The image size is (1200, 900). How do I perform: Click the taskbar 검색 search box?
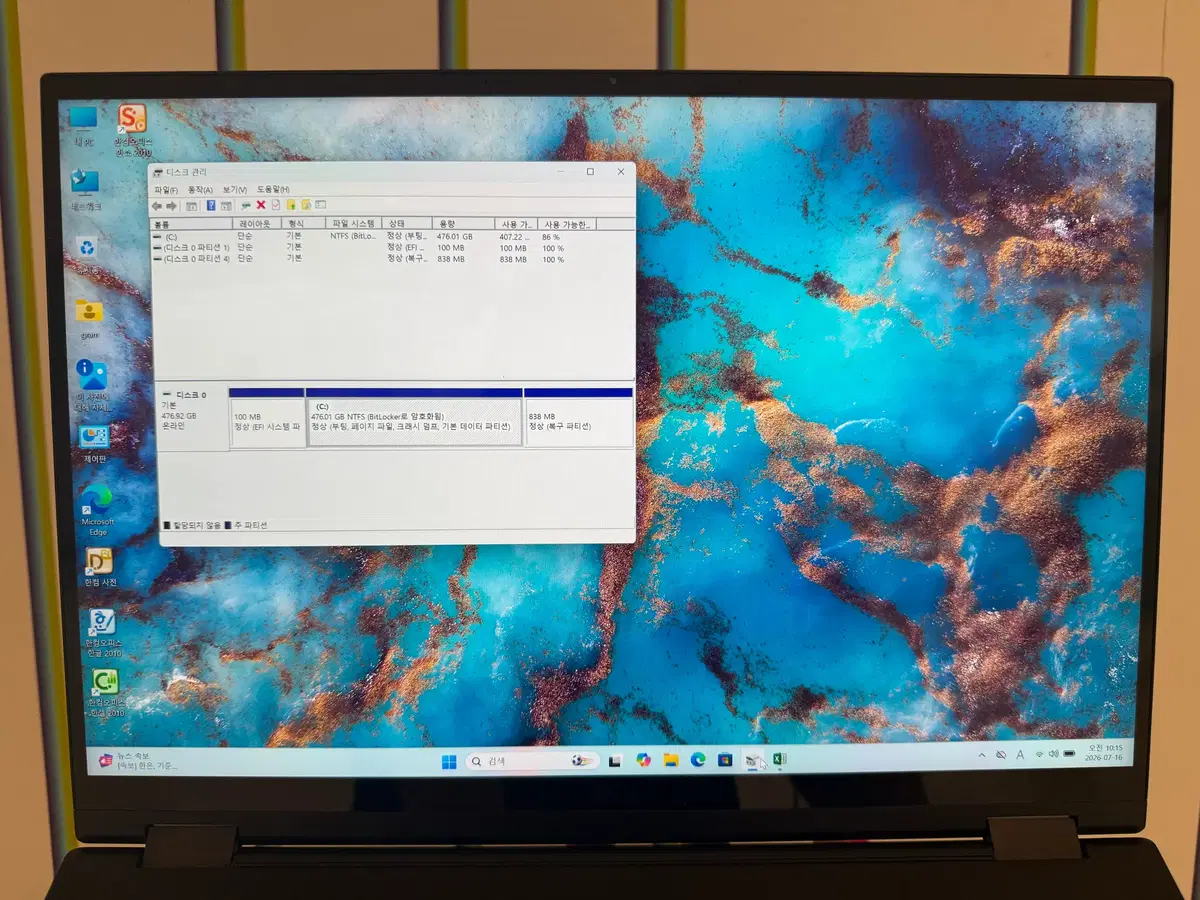tap(533, 761)
